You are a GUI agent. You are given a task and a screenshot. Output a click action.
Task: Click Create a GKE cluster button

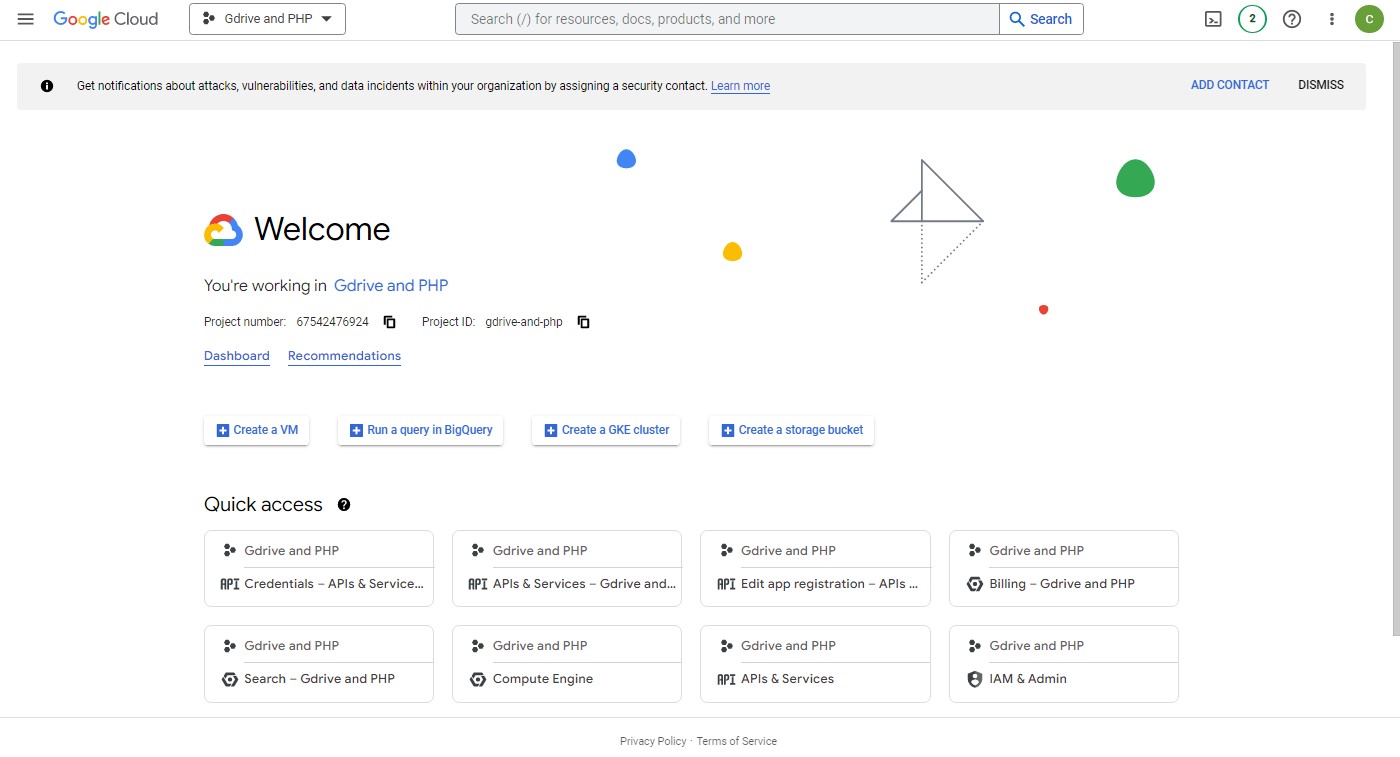pos(606,430)
